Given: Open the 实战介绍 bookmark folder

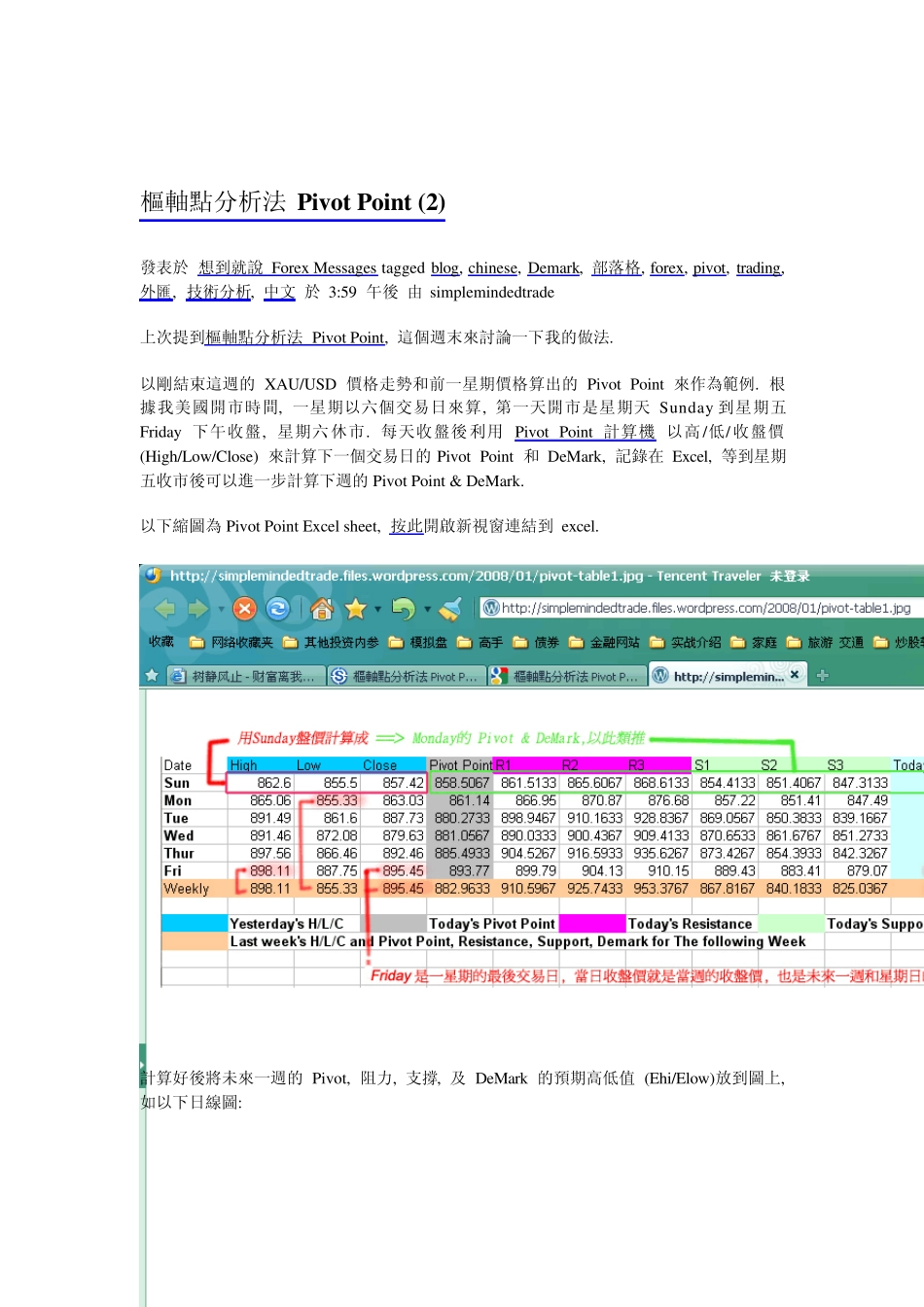Looking at the screenshot, I should click(x=685, y=643).
